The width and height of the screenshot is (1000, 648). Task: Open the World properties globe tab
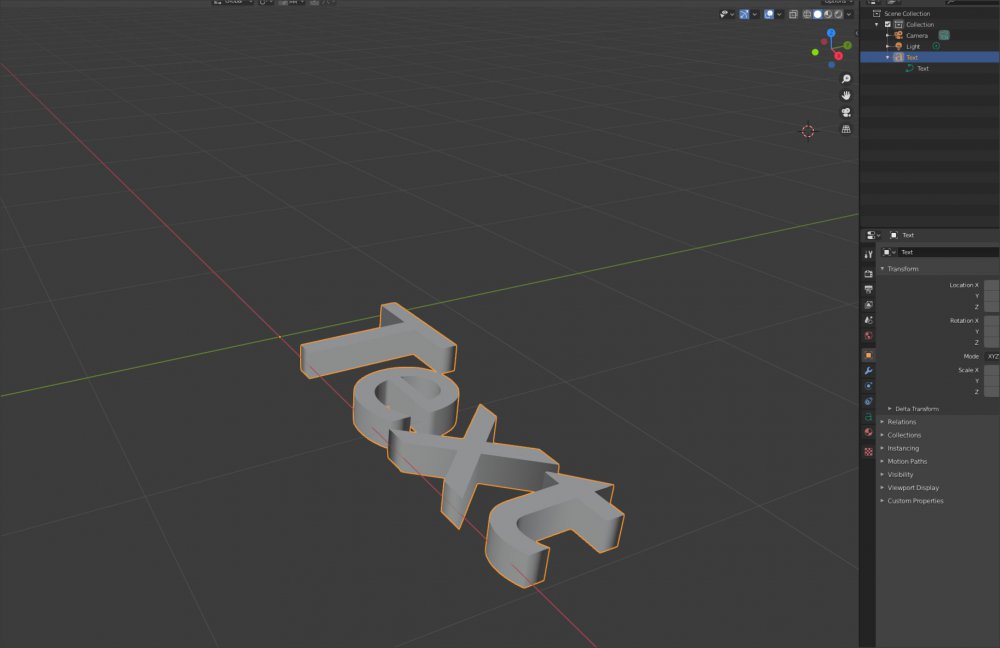(x=868, y=336)
